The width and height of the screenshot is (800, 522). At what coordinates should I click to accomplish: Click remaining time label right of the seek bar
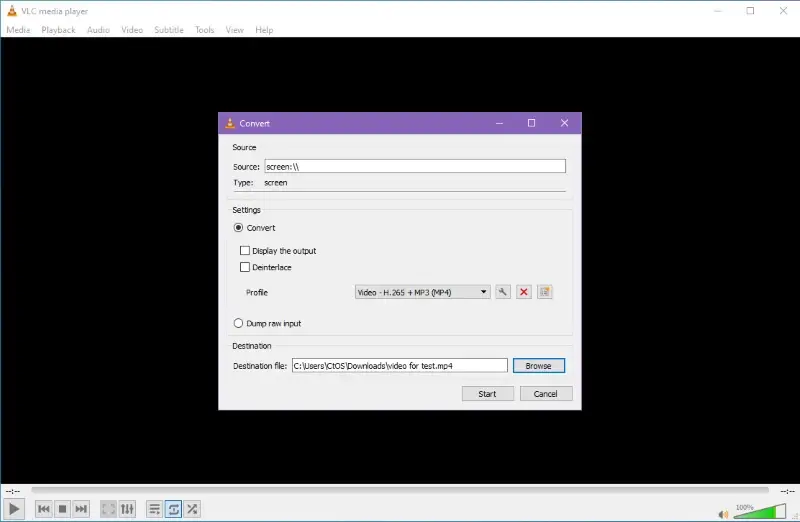coord(787,491)
